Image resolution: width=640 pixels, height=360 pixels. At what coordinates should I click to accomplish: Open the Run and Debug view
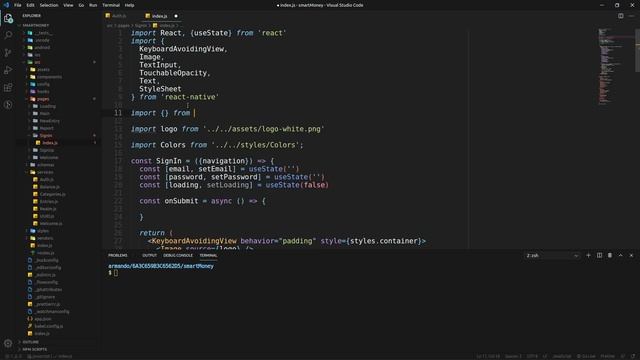pos(8,70)
